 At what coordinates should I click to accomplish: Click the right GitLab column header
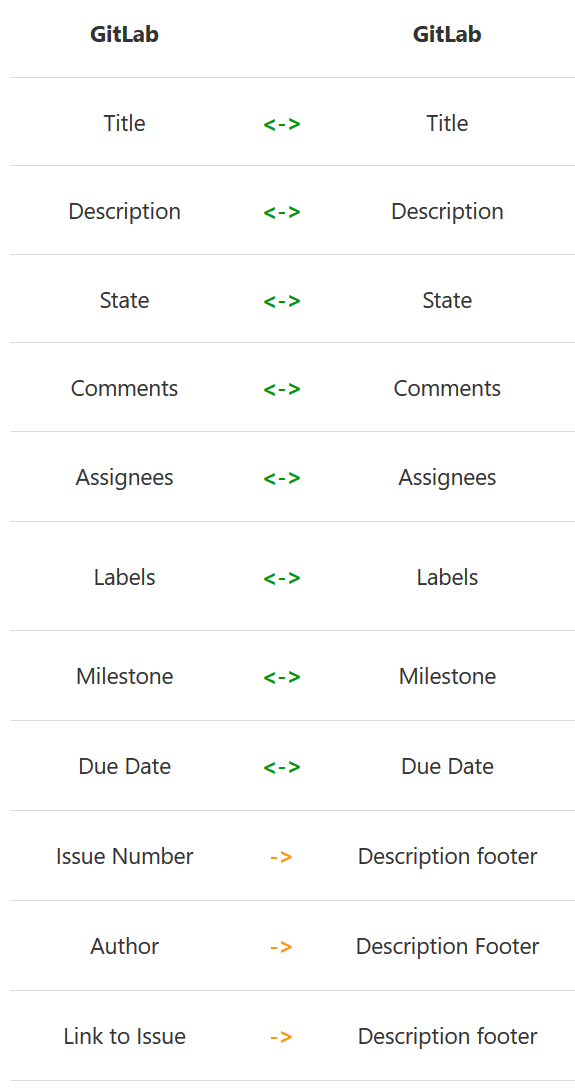tap(447, 34)
